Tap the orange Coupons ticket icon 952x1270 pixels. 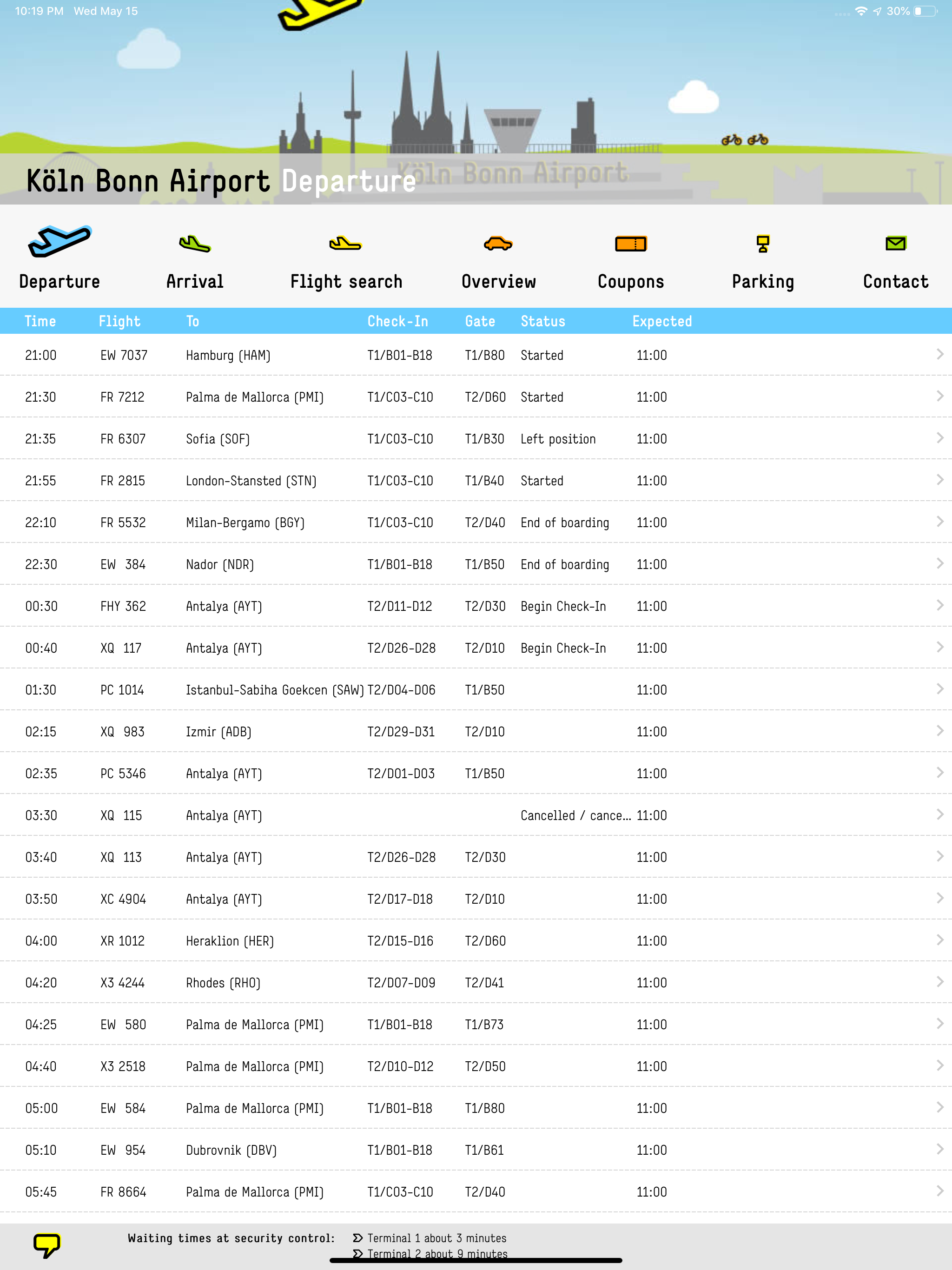(x=630, y=244)
